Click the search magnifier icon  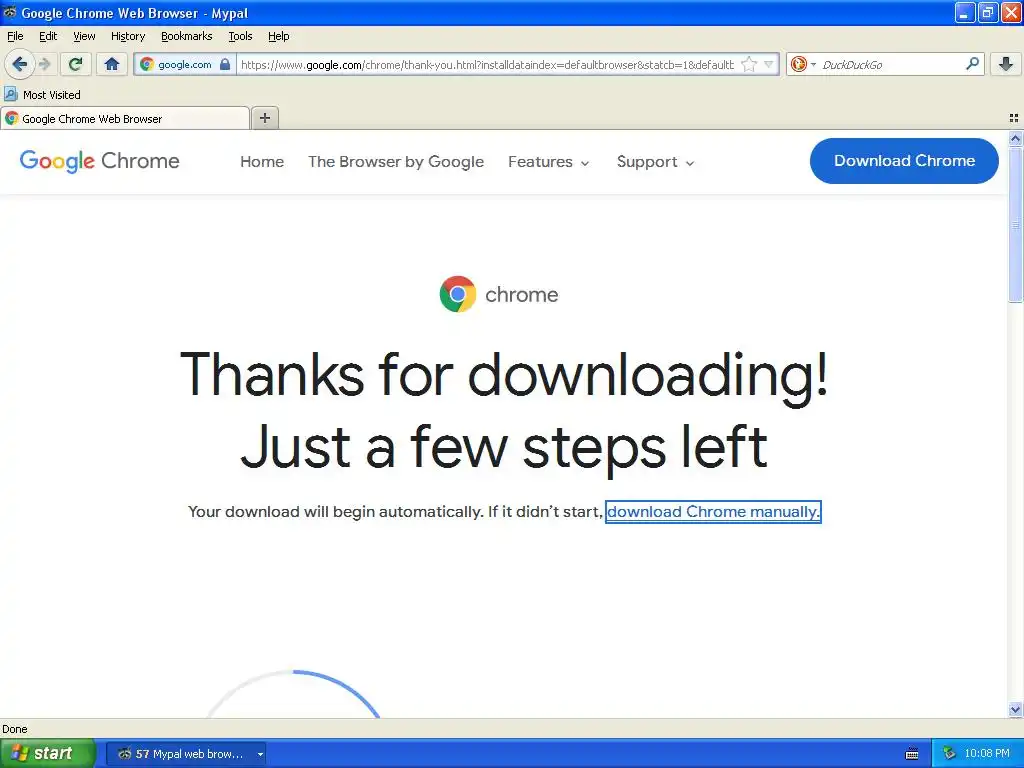pyautogui.click(x=972, y=64)
